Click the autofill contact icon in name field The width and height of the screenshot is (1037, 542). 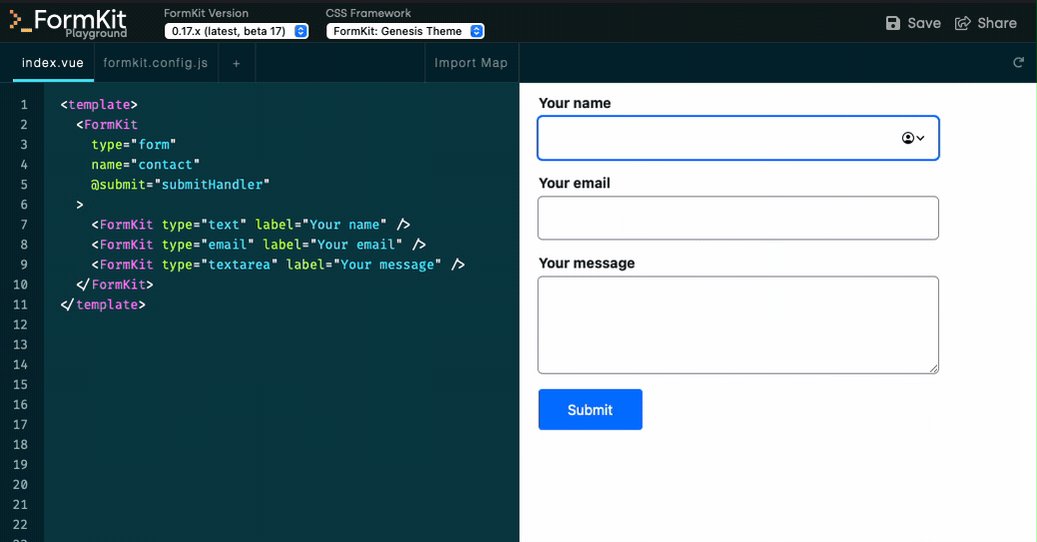(x=913, y=138)
